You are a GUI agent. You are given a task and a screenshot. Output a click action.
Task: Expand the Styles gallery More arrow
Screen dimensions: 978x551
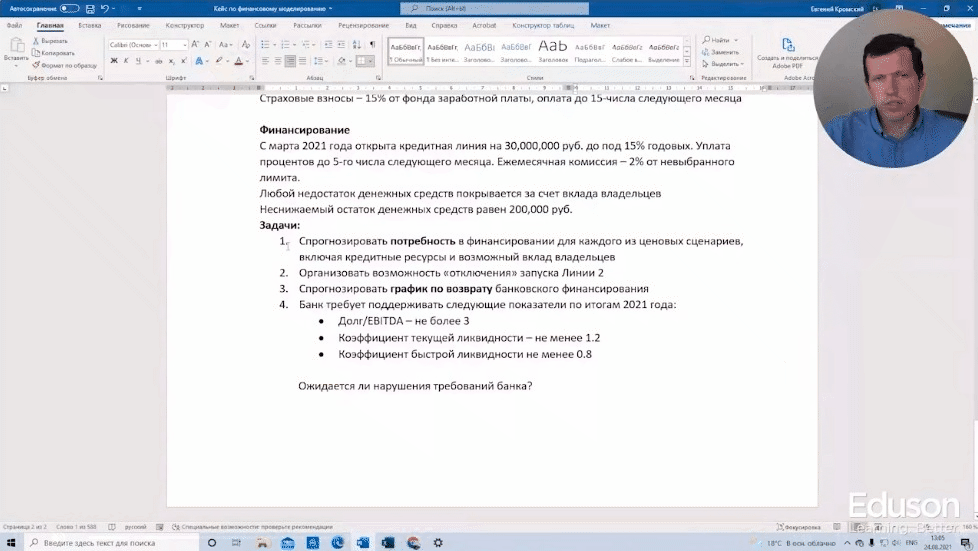coord(687,62)
